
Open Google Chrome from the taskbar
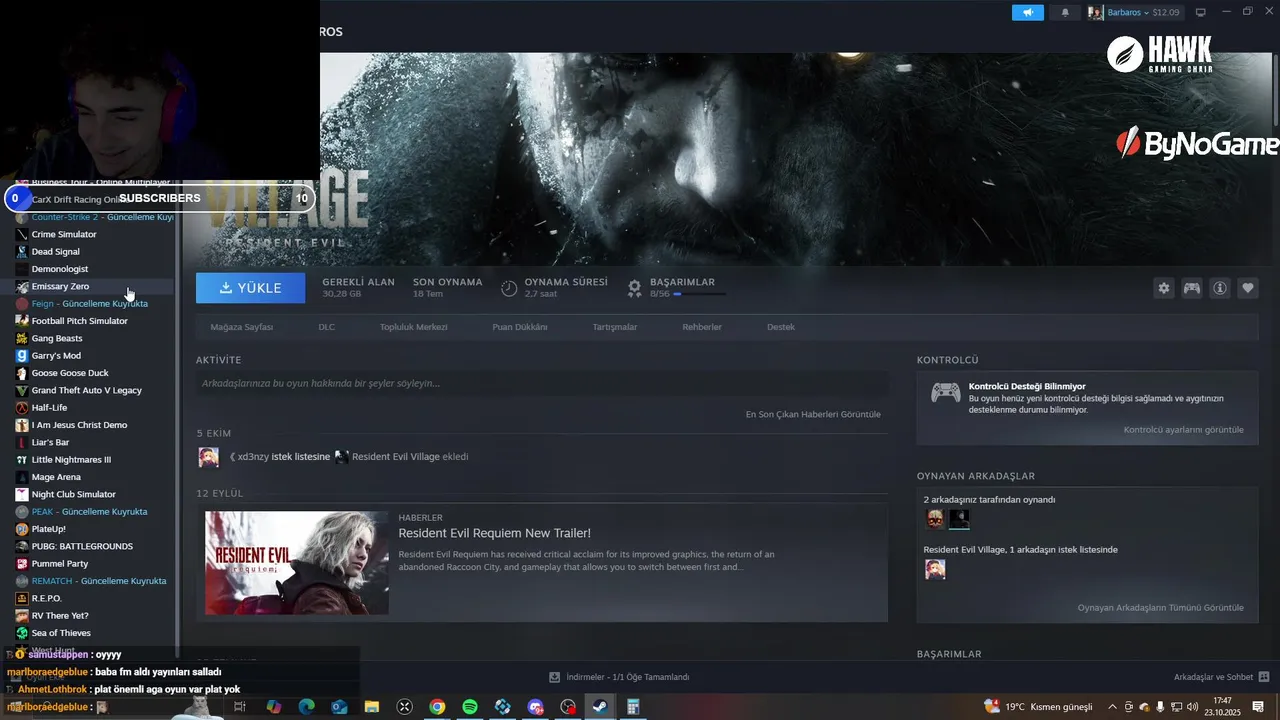point(437,707)
